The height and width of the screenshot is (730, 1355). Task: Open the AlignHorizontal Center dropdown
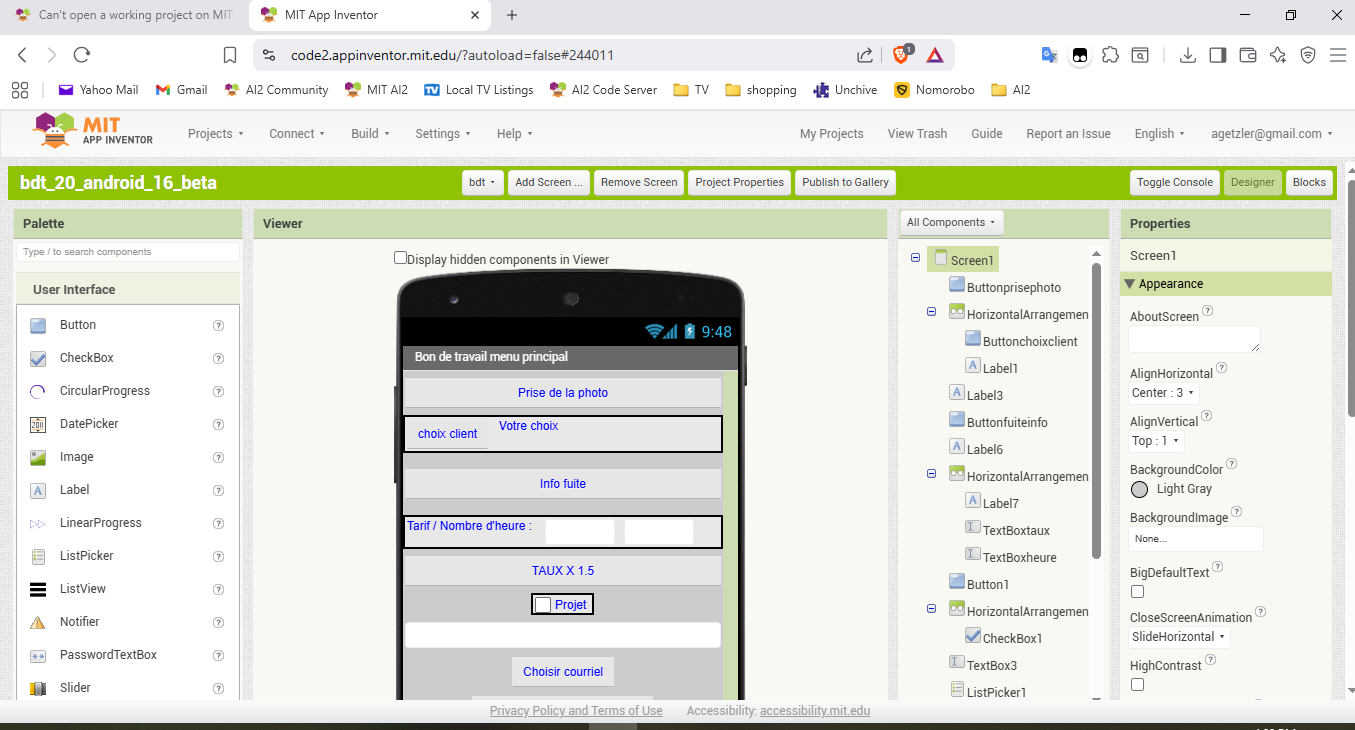coord(1163,393)
